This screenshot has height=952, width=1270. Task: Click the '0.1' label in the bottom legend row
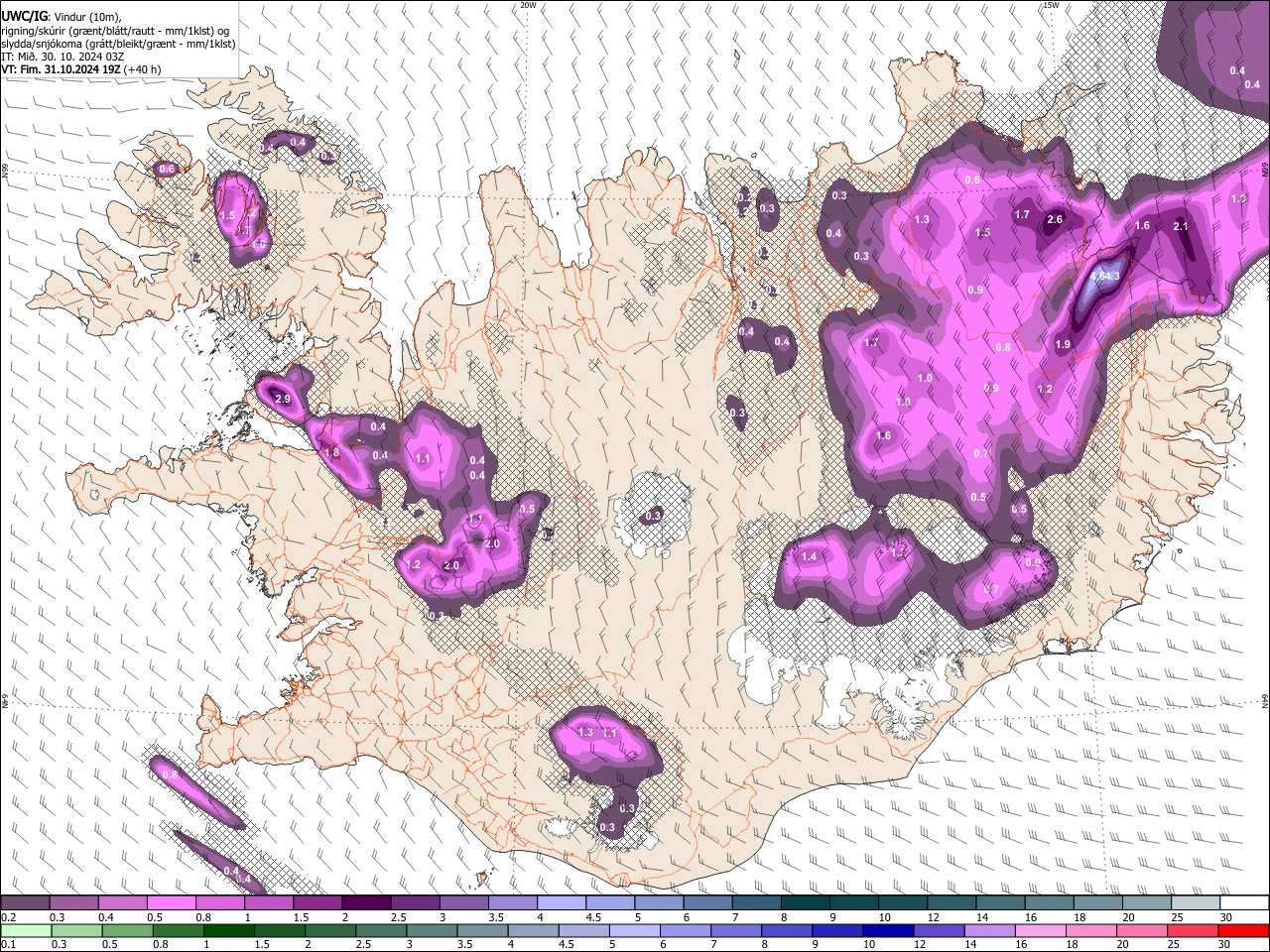point(7,944)
